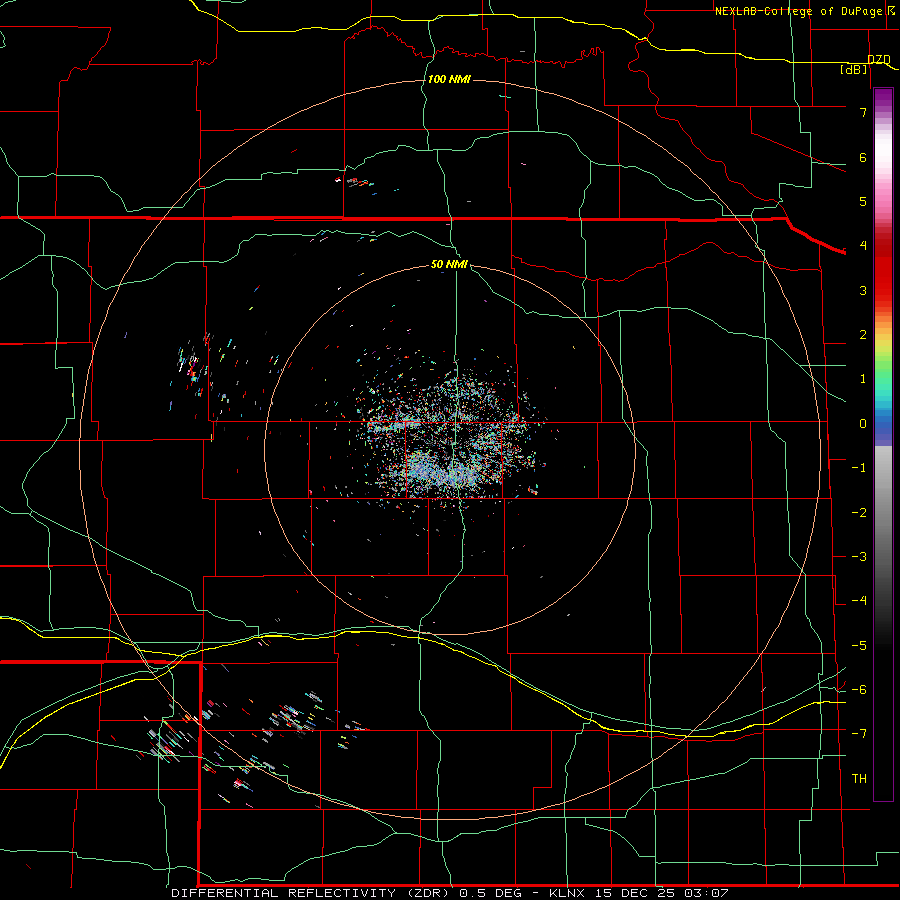Click the KLNX radar site identifier in caption
The image size is (900, 900).
tap(569, 893)
